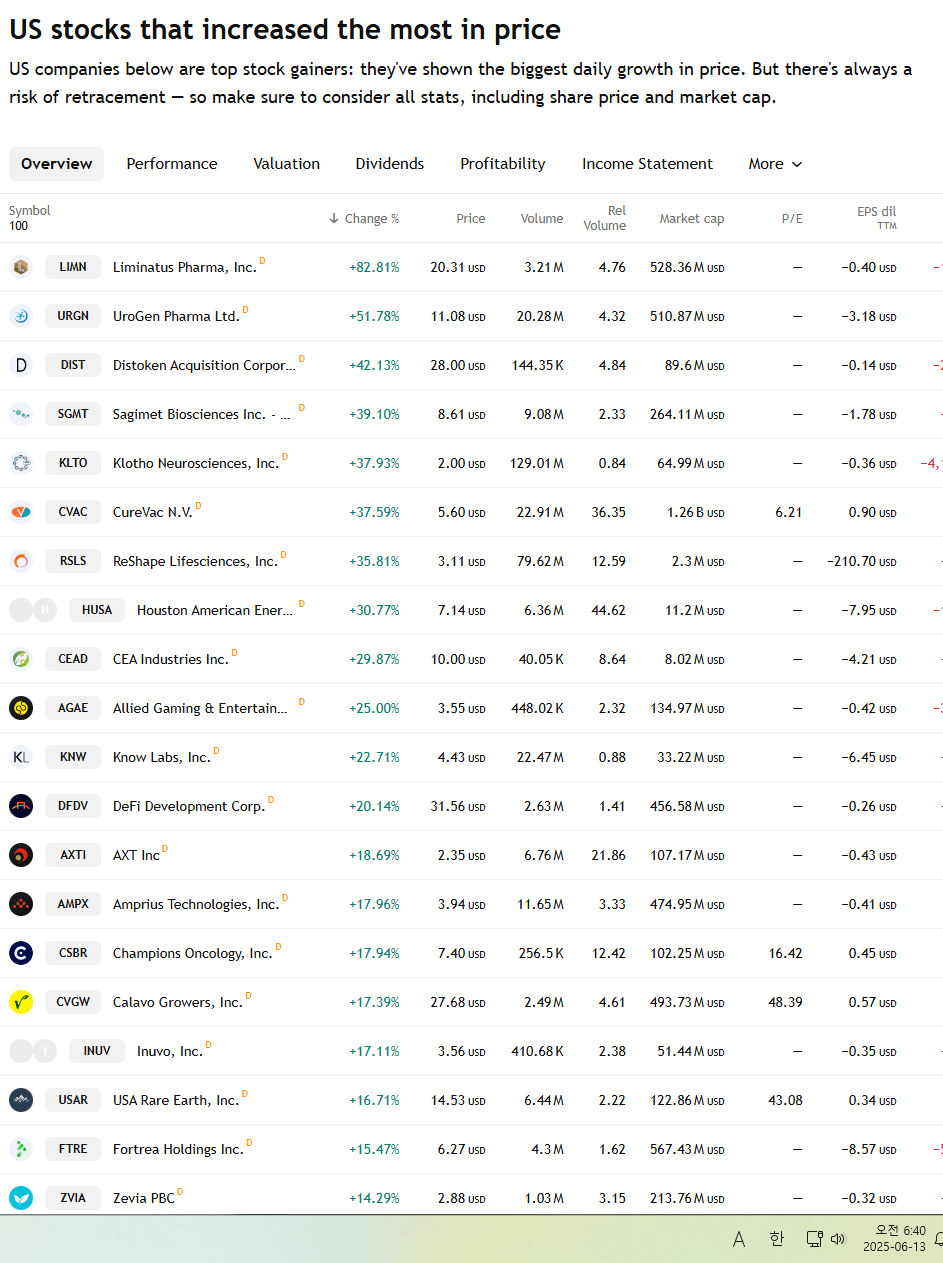Click the HUSA ticker symbol button
Viewport: 943px width, 1263px height.
[x=97, y=610]
